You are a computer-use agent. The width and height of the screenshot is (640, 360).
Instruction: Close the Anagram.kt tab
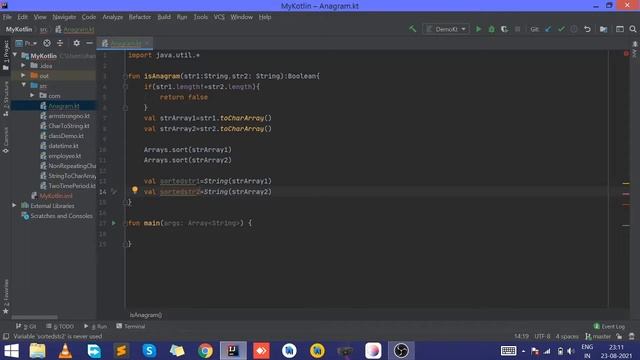point(147,43)
